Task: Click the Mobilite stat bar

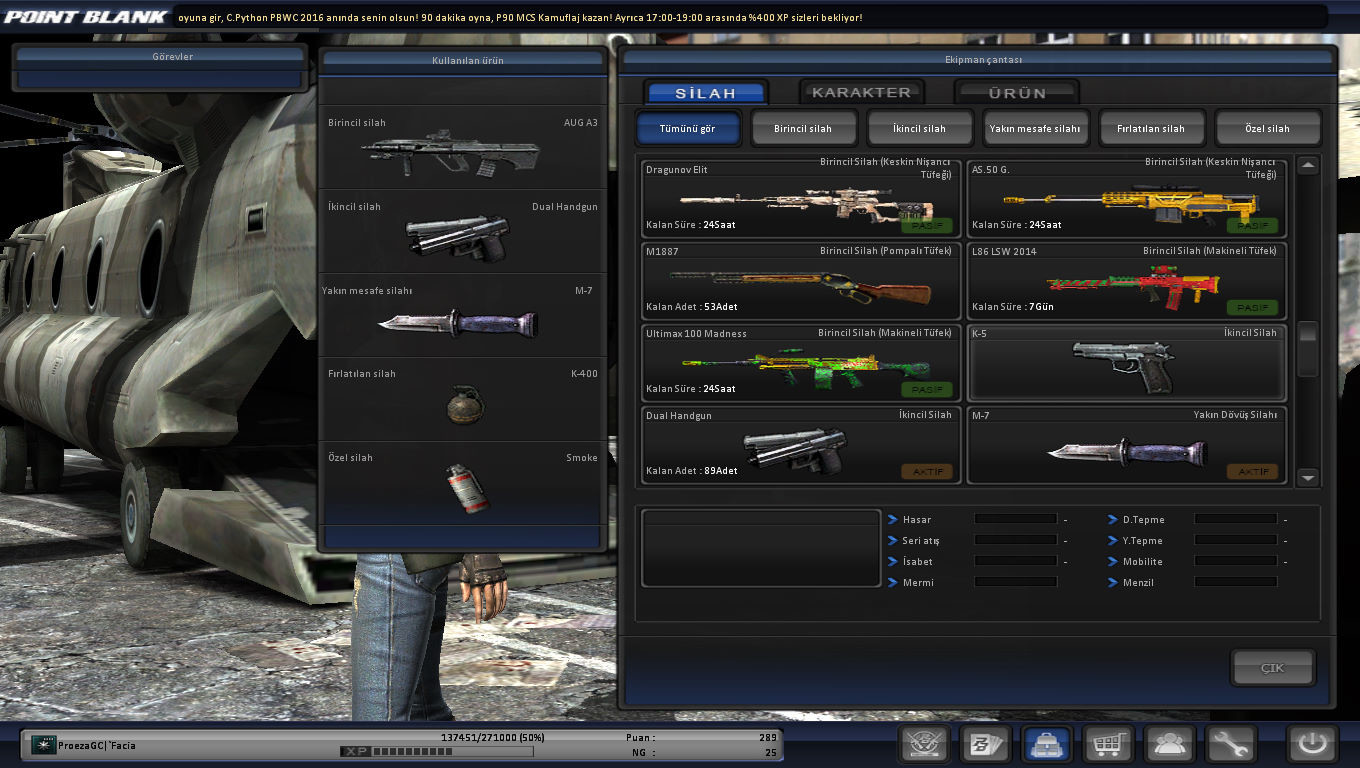Action: pyautogui.click(x=1236, y=562)
